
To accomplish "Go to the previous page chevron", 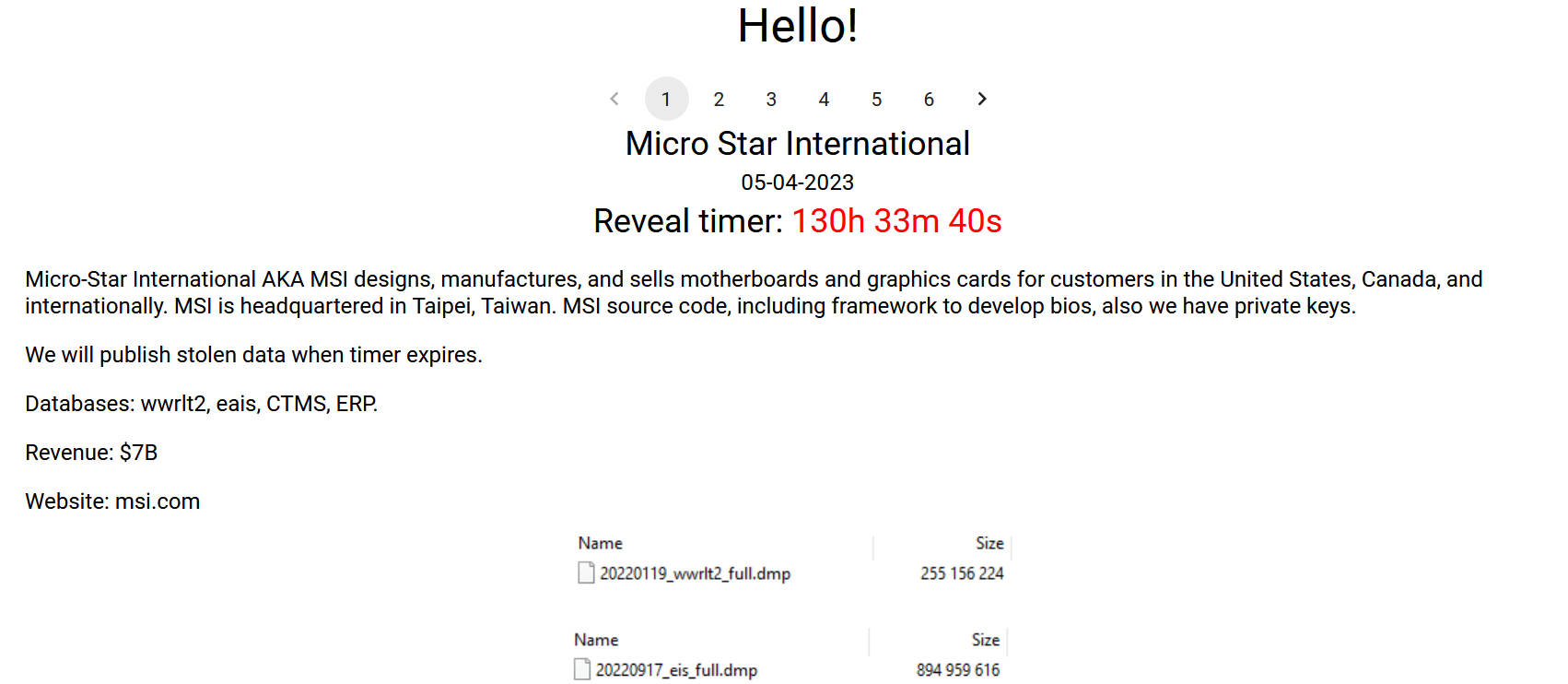I will pos(614,99).
